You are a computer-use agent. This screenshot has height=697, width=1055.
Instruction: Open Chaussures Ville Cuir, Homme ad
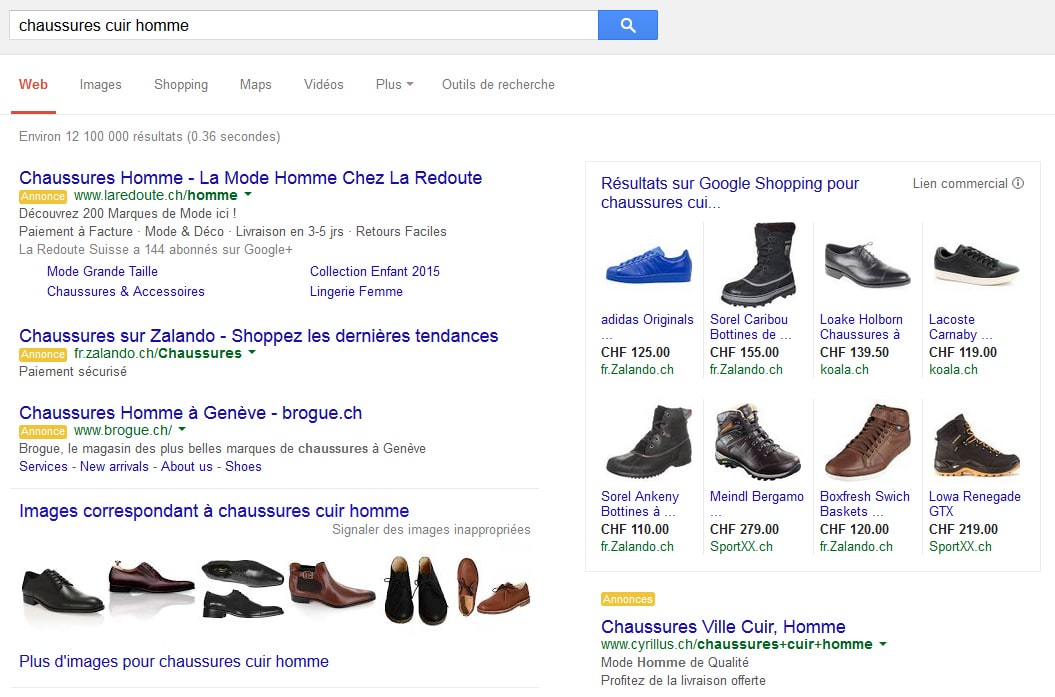723,627
